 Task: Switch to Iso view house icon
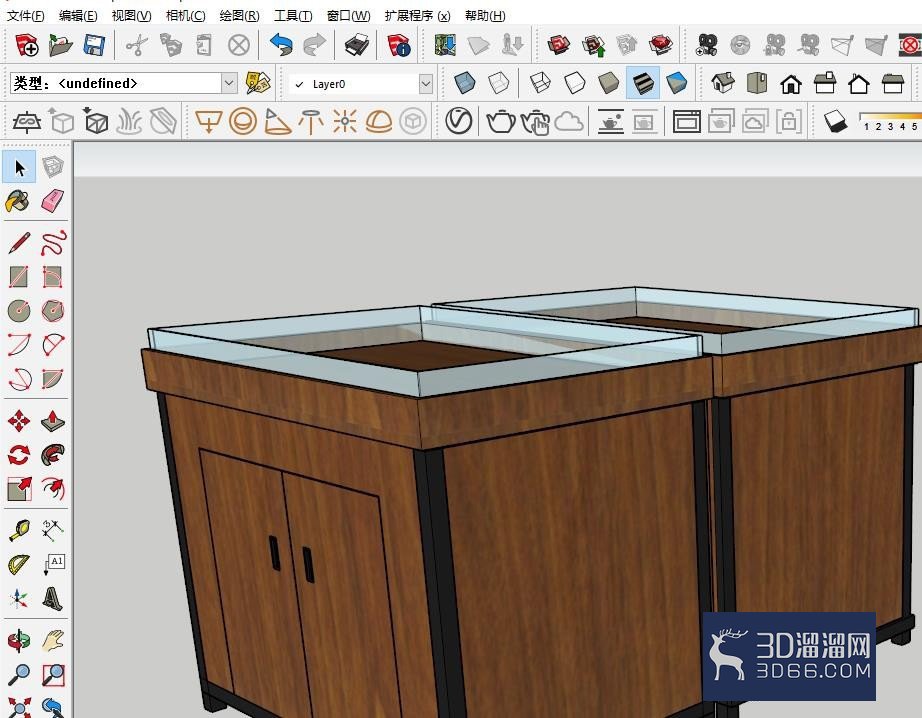pyautogui.click(x=723, y=83)
